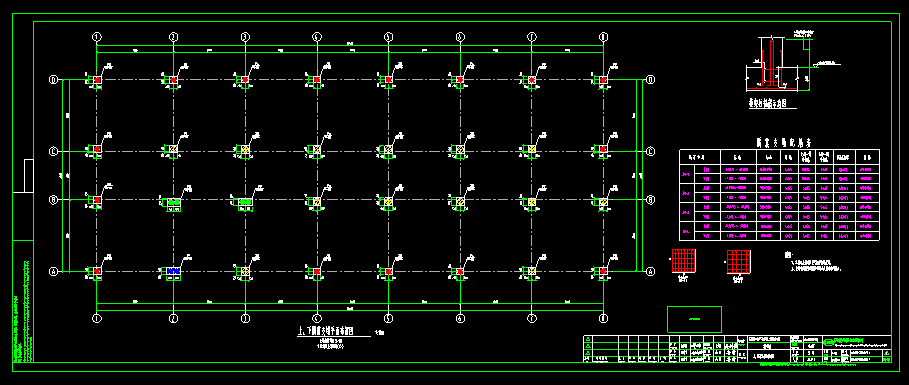Click the green company logo in title block
This screenshot has width=909, height=385.
point(828,342)
